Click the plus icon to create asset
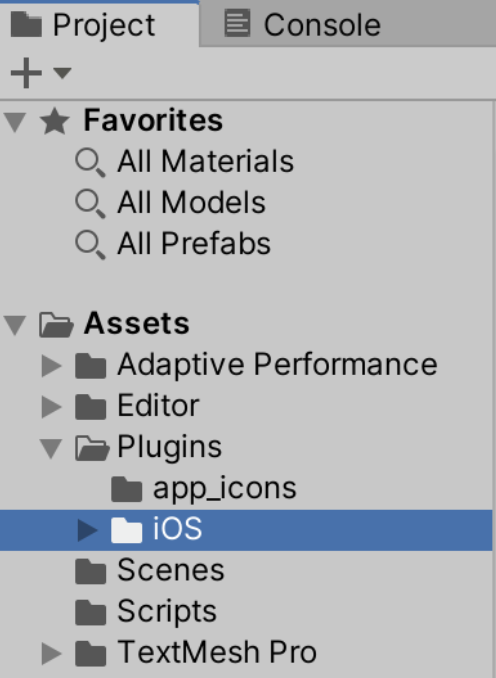This screenshot has height=678, width=496. click(26, 73)
